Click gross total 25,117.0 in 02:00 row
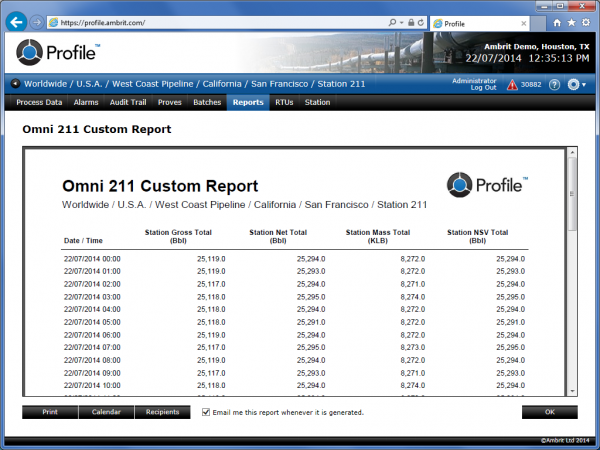Viewport: 600px width, 450px height. [211, 284]
